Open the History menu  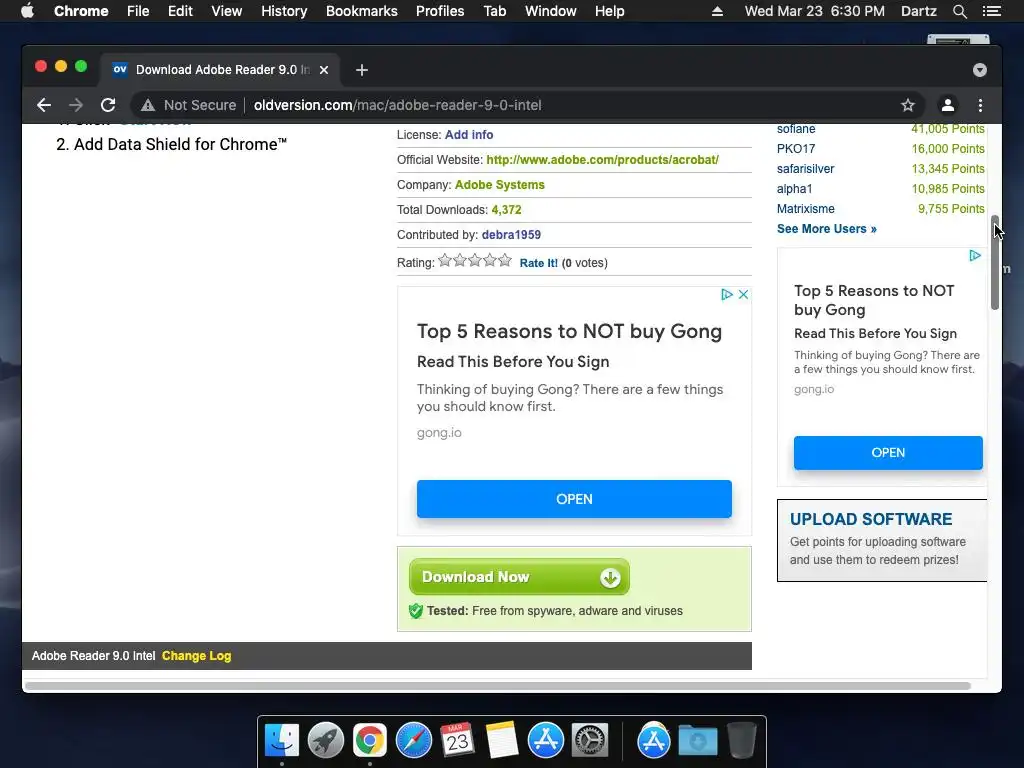[x=284, y=11]
